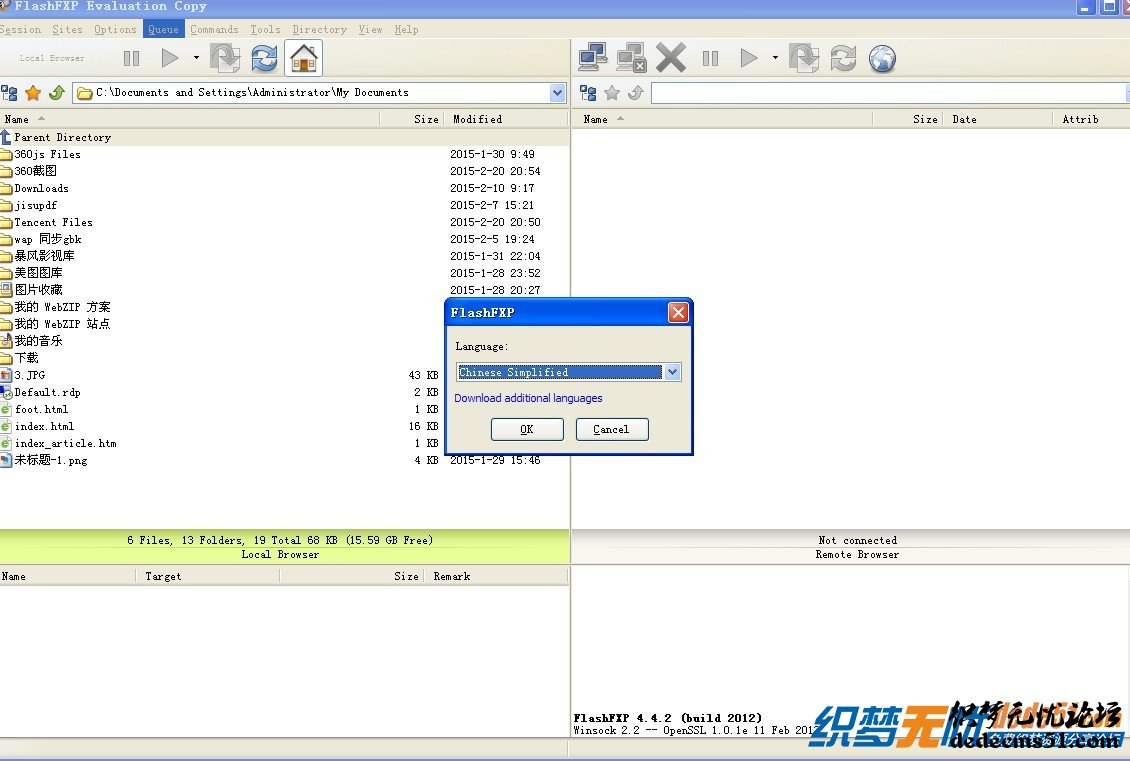Click the Disconnect computer icon
This screenshot has width=1130, height=761.
pyautogui.click(x=631, y=58)
